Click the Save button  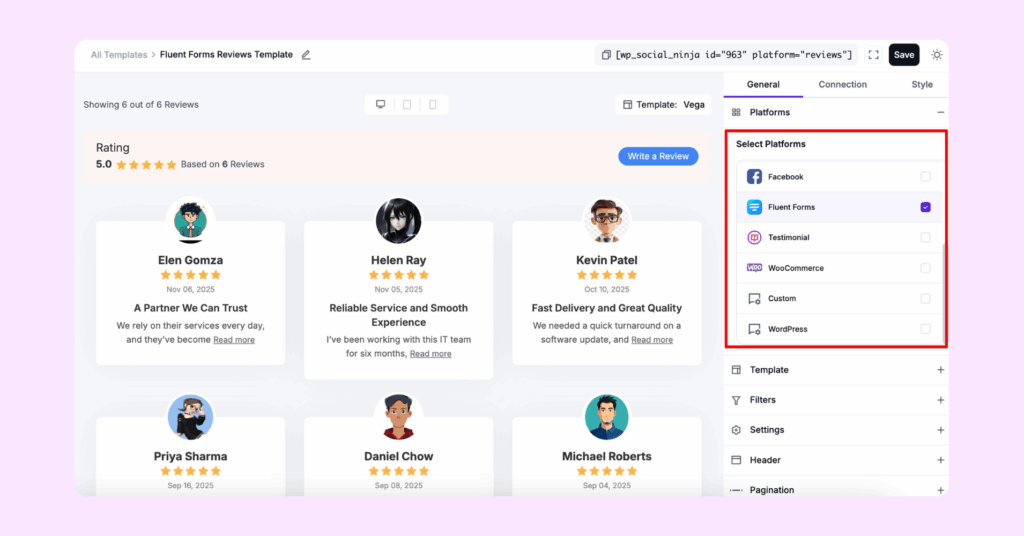pos(904,55)
